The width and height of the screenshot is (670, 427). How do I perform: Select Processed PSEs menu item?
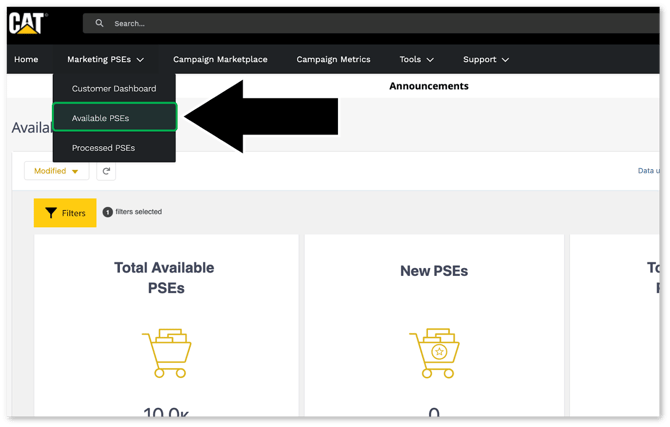coord(103,148)
